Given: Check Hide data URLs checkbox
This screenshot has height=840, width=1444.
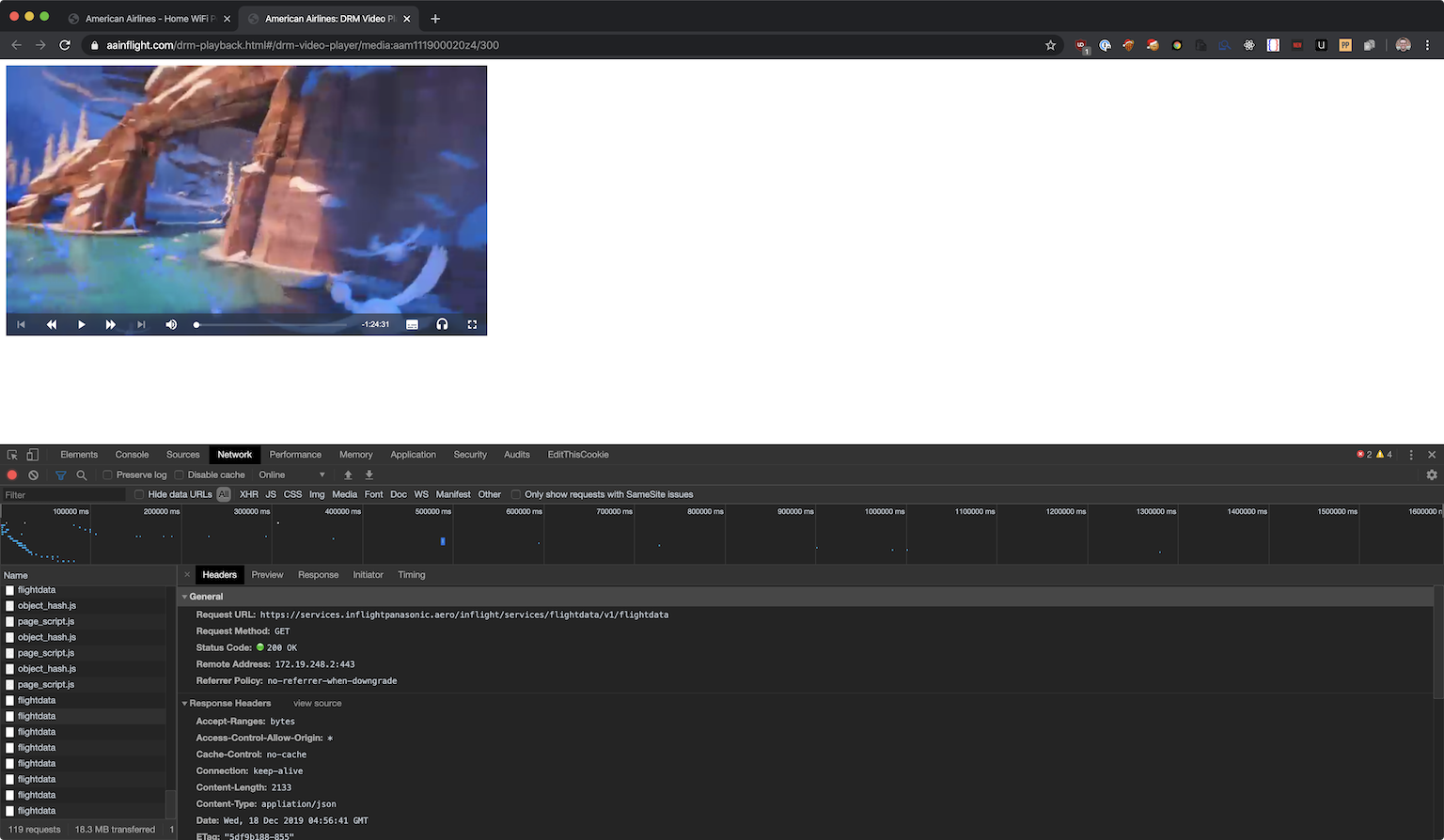Looking at the screenshot, I should coord(139,494).
